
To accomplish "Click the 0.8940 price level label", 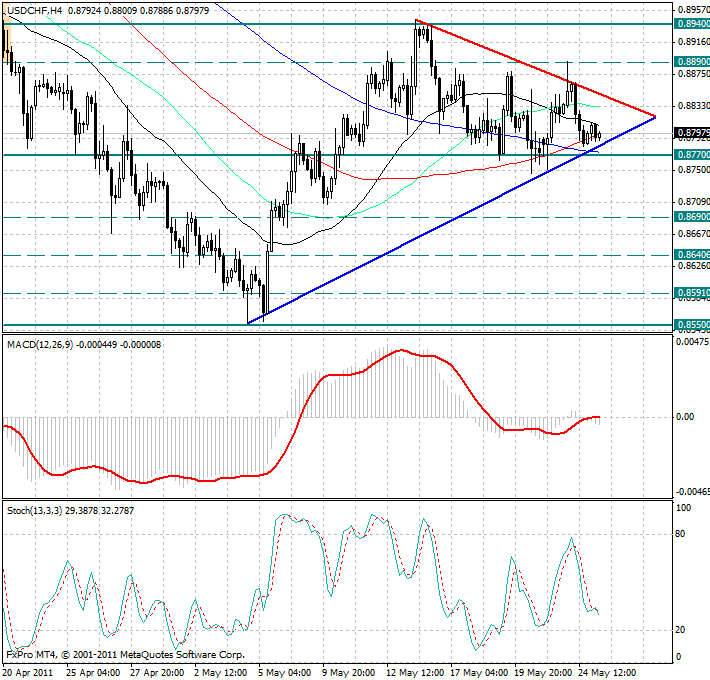I will pos(691,23).
